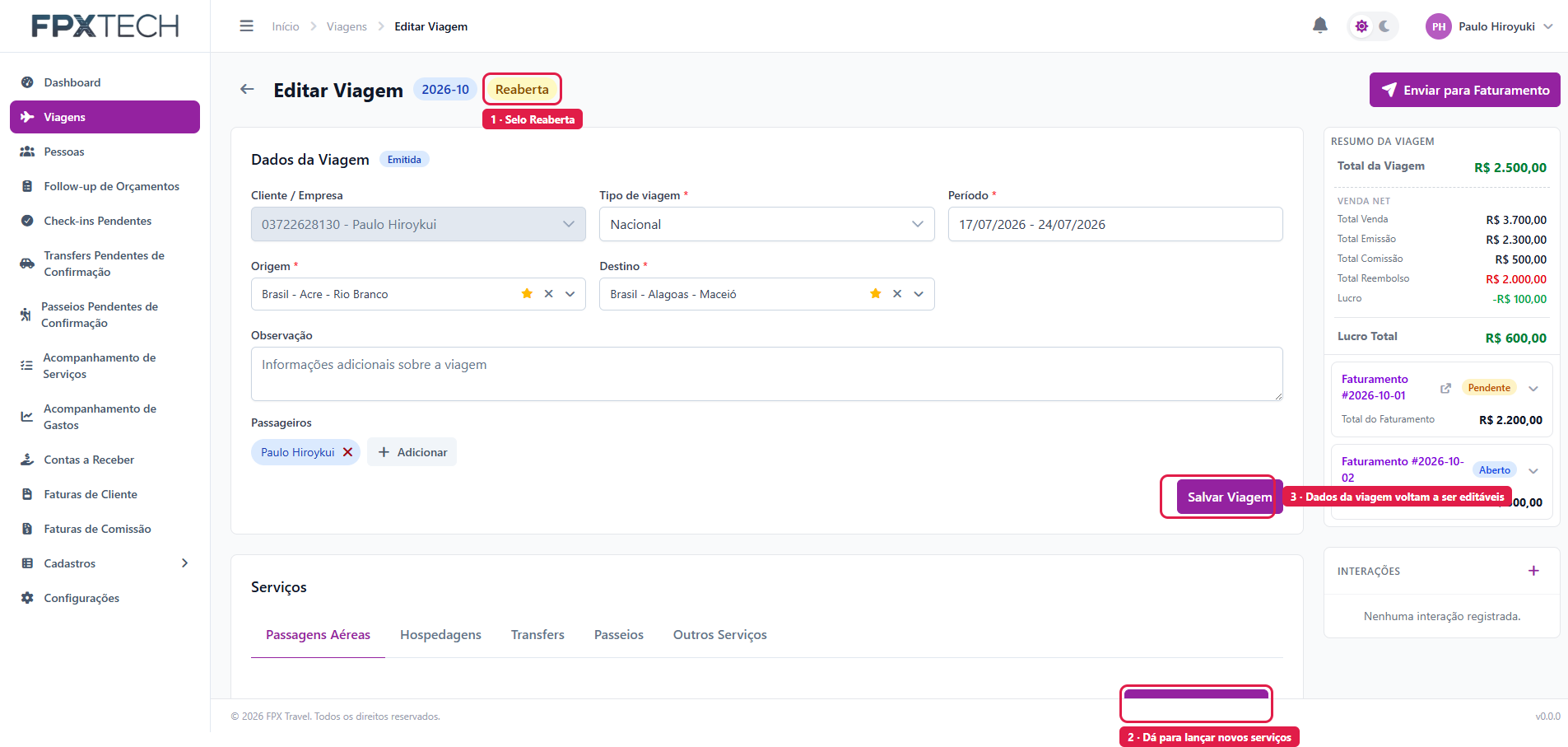Switch to the Hospedagens tab
This screenshot has width=1568, height=747.
pyautogui.click(x=440, y=634)
